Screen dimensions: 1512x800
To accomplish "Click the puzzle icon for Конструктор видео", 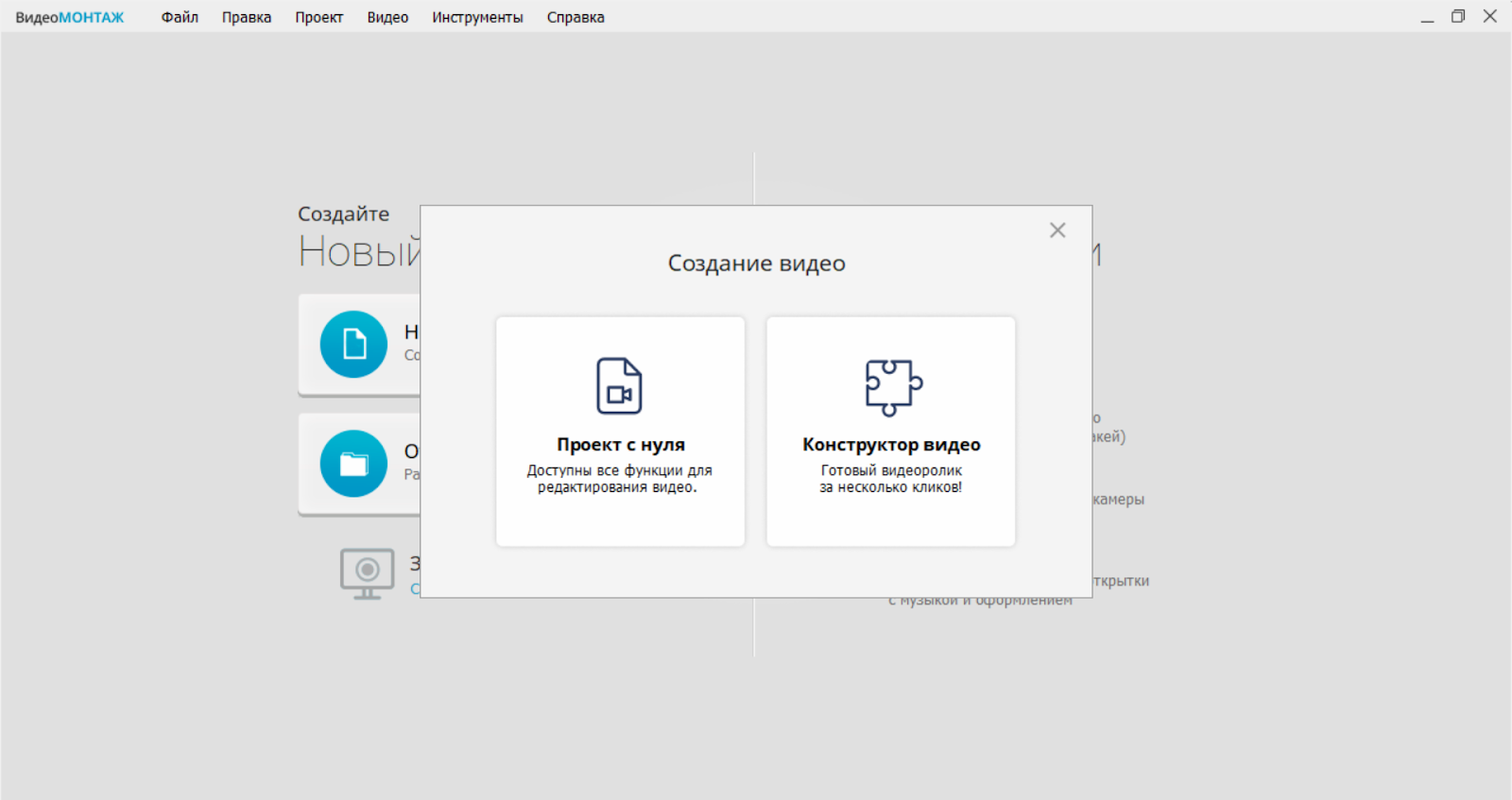I will pyautogui.click(x=893, y=387).
